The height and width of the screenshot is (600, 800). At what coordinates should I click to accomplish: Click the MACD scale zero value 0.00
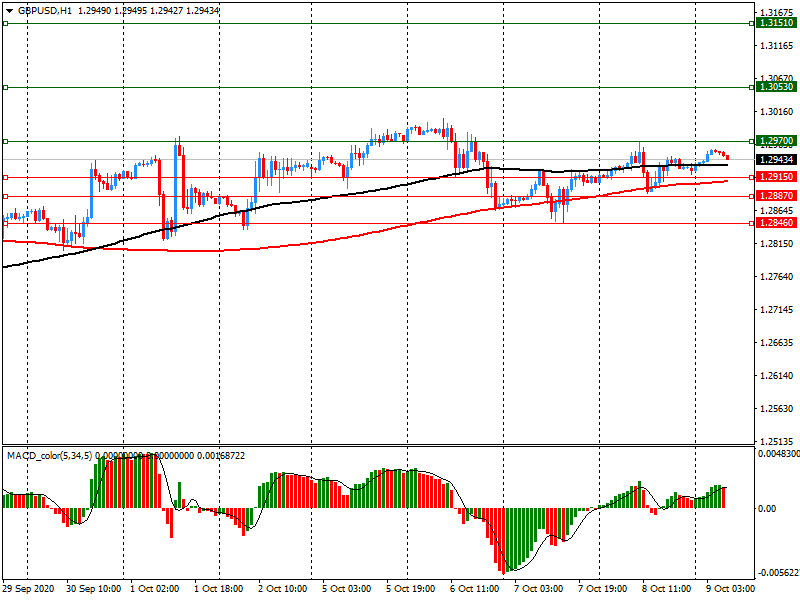point(767,509)
